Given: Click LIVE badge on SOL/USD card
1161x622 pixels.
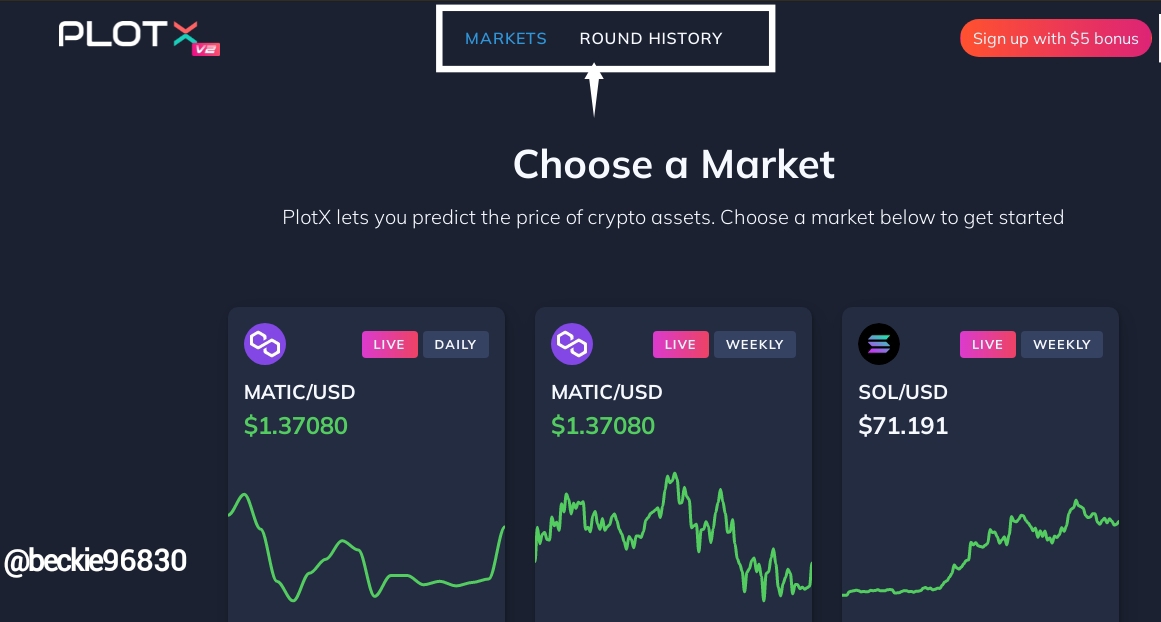Looking at the screenshot, I should tap(988, 344).
